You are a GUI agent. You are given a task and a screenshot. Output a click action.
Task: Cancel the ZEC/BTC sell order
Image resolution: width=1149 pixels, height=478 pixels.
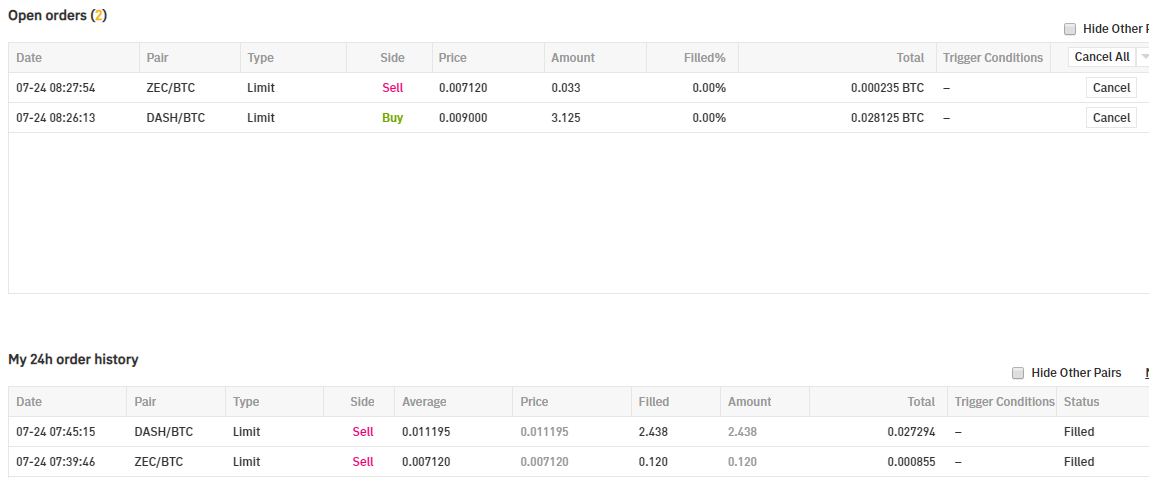(x=1111, y=88)
